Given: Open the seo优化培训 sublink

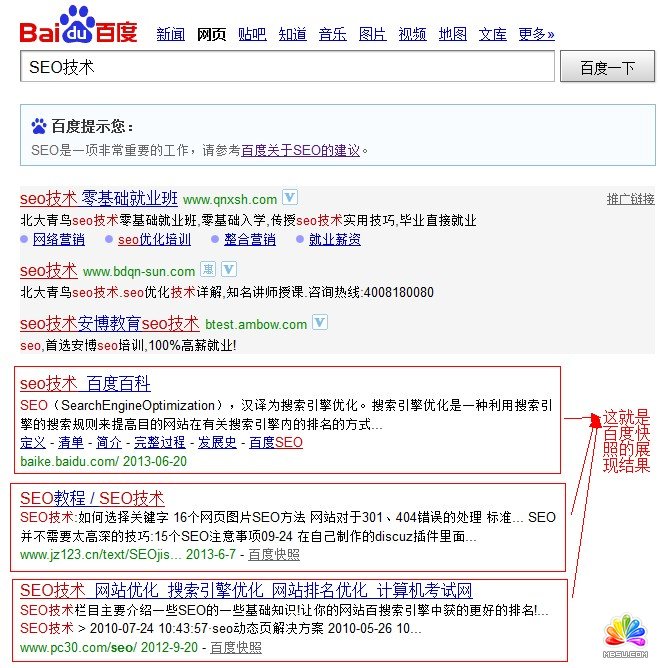Looking at the screenshot, I should pos(154,239).
